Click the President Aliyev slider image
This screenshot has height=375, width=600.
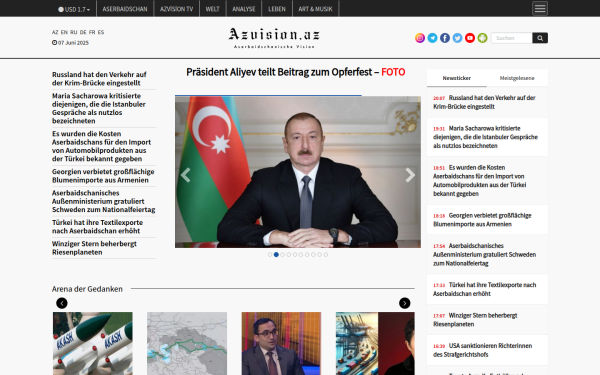click(x=298, y=172)
